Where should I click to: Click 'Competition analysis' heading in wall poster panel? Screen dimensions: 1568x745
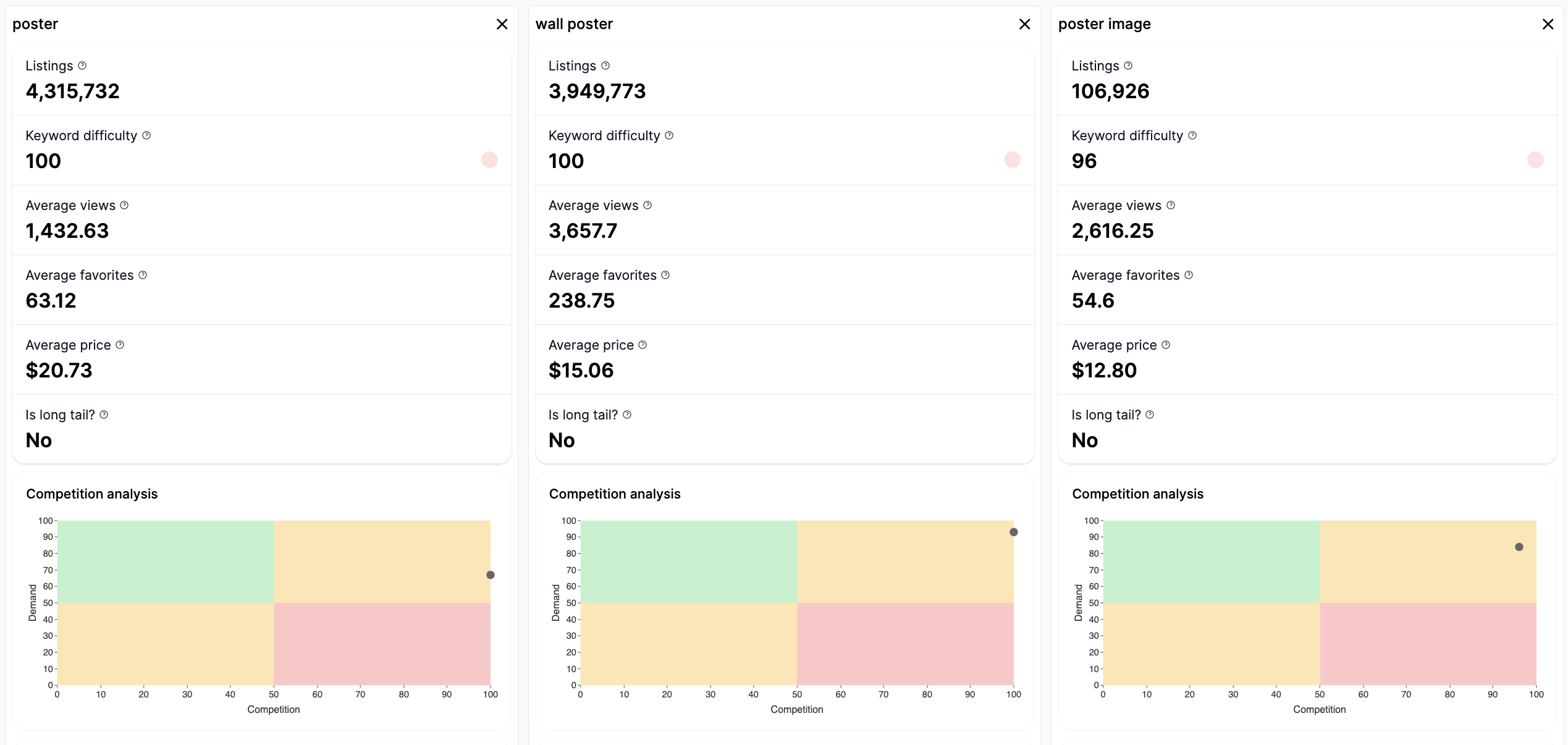(x=615, y=494)
